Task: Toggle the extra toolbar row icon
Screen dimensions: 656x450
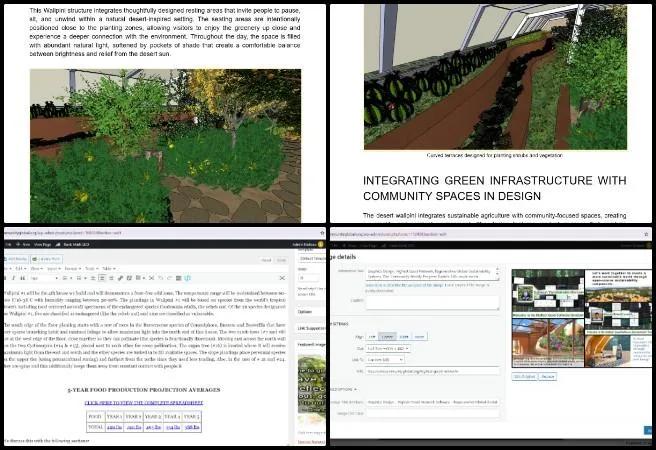Action: (178, 278)
